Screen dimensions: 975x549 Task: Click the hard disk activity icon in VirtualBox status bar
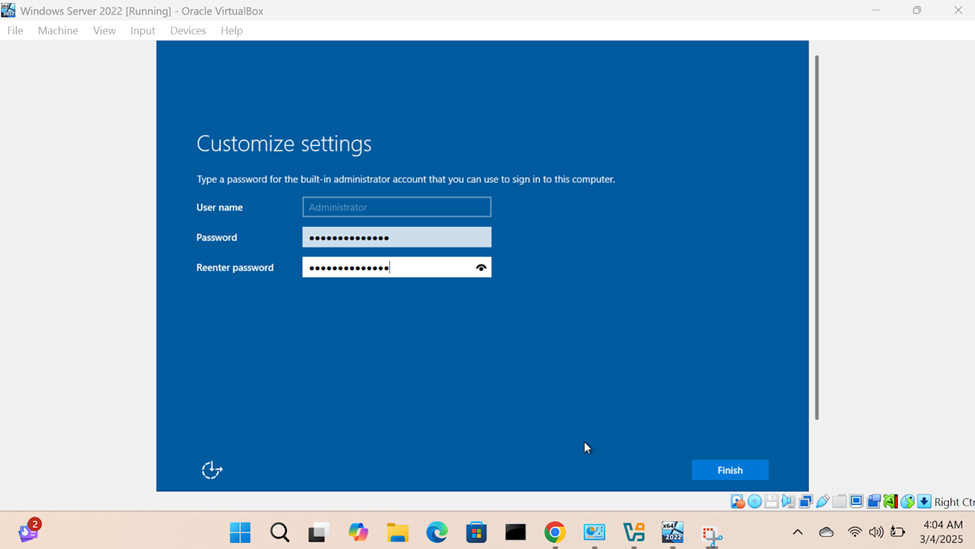737,501
